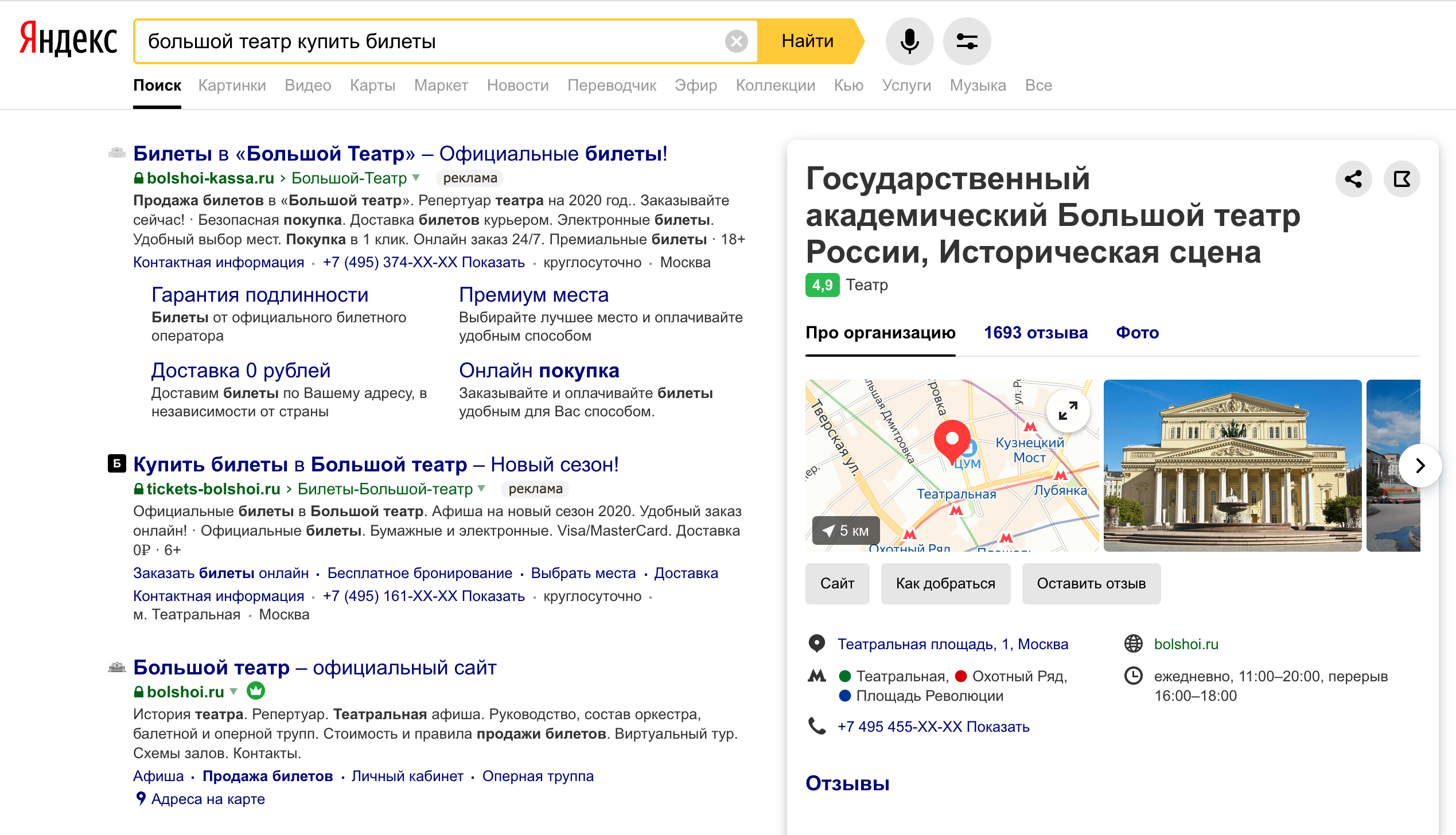Viewport: 1456px width, 835px height.
Task: Click the Как добраться button
Action: [945, 583]
